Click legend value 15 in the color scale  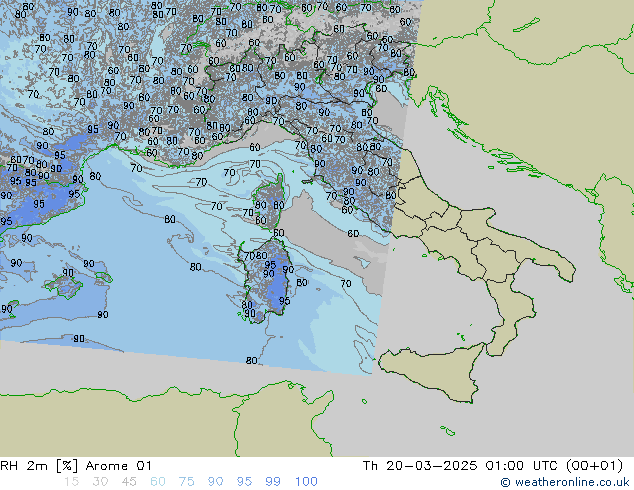click(71, 482)
